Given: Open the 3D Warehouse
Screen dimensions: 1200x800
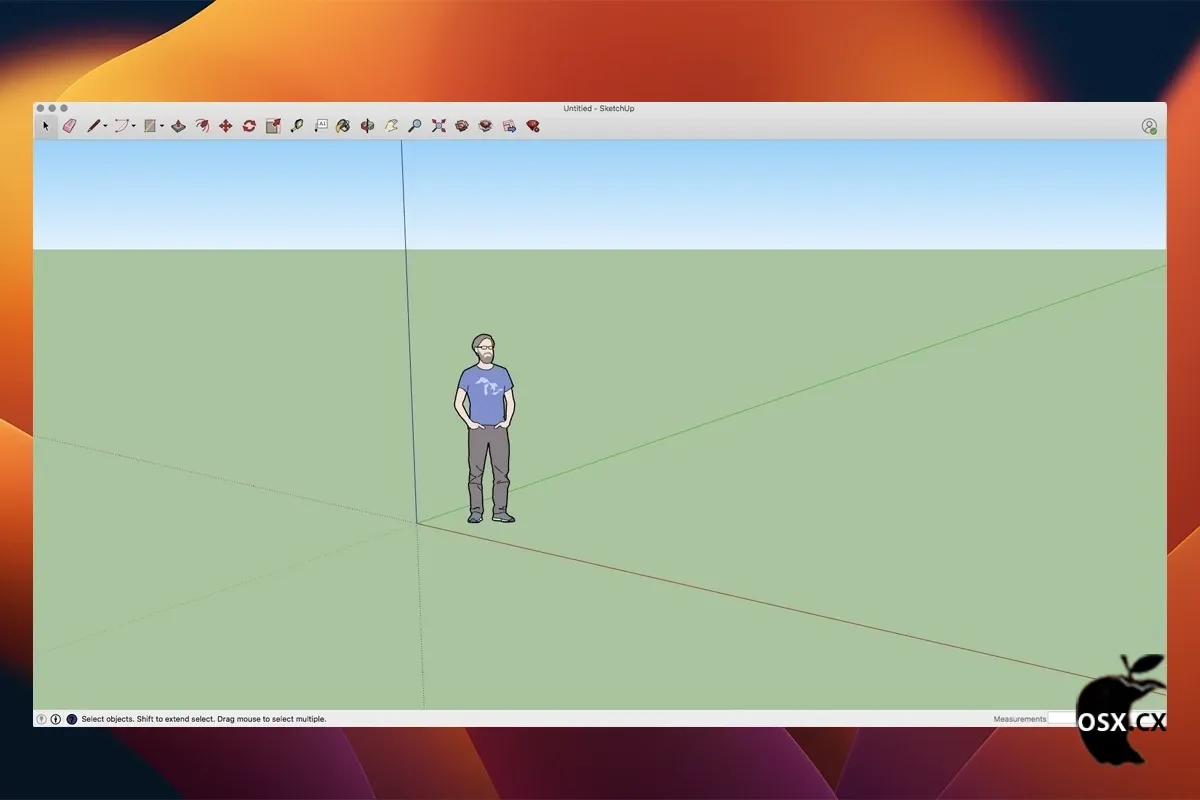Looking at the screenshot, I should coord(462,126).
